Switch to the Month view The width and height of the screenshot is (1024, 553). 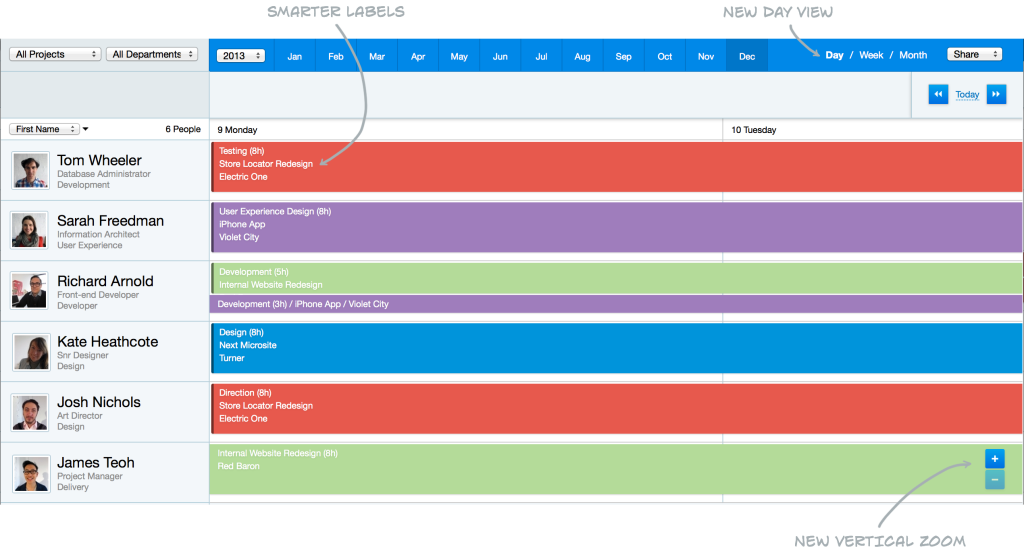pyautogui.click(x=913, y=55)
